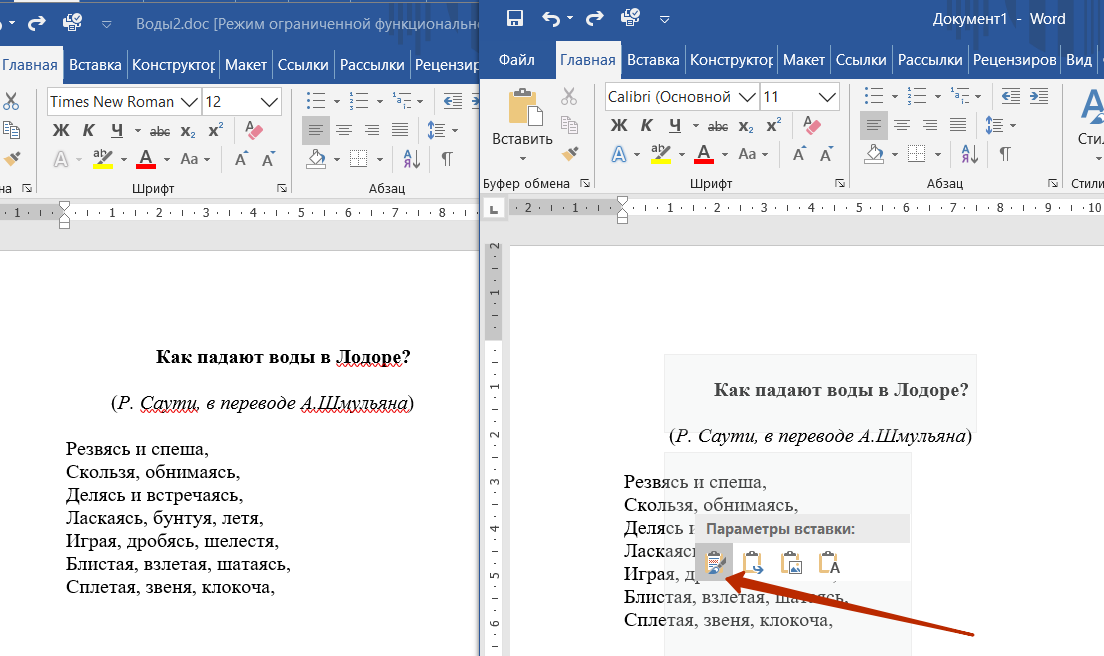Screen dimensions: 1104x656
Task: Open Вид tab in Документ1
Action: click(x=1078, y=60)
